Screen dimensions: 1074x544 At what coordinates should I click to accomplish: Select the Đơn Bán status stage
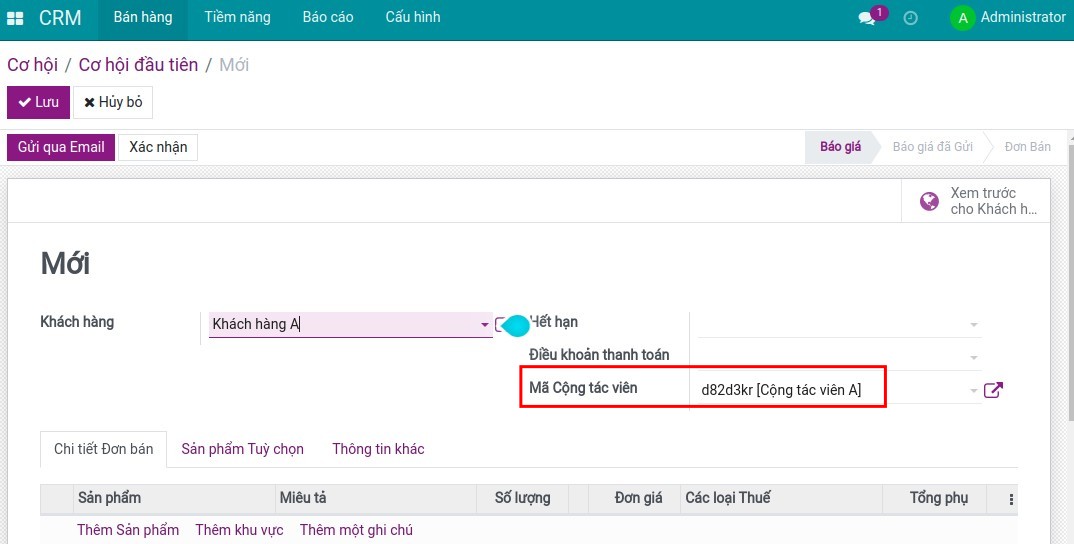(1027, 147)
